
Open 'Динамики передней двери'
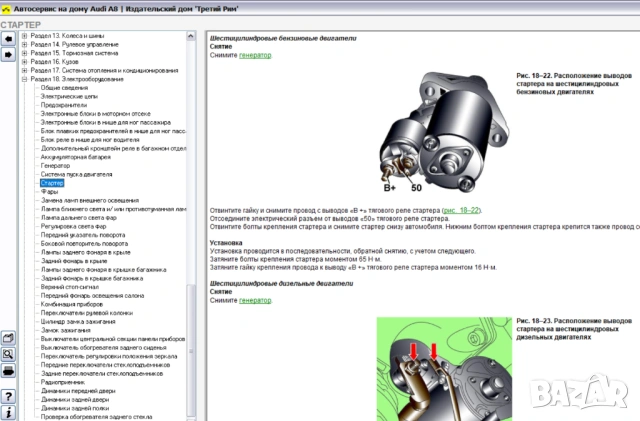[78, 391]
